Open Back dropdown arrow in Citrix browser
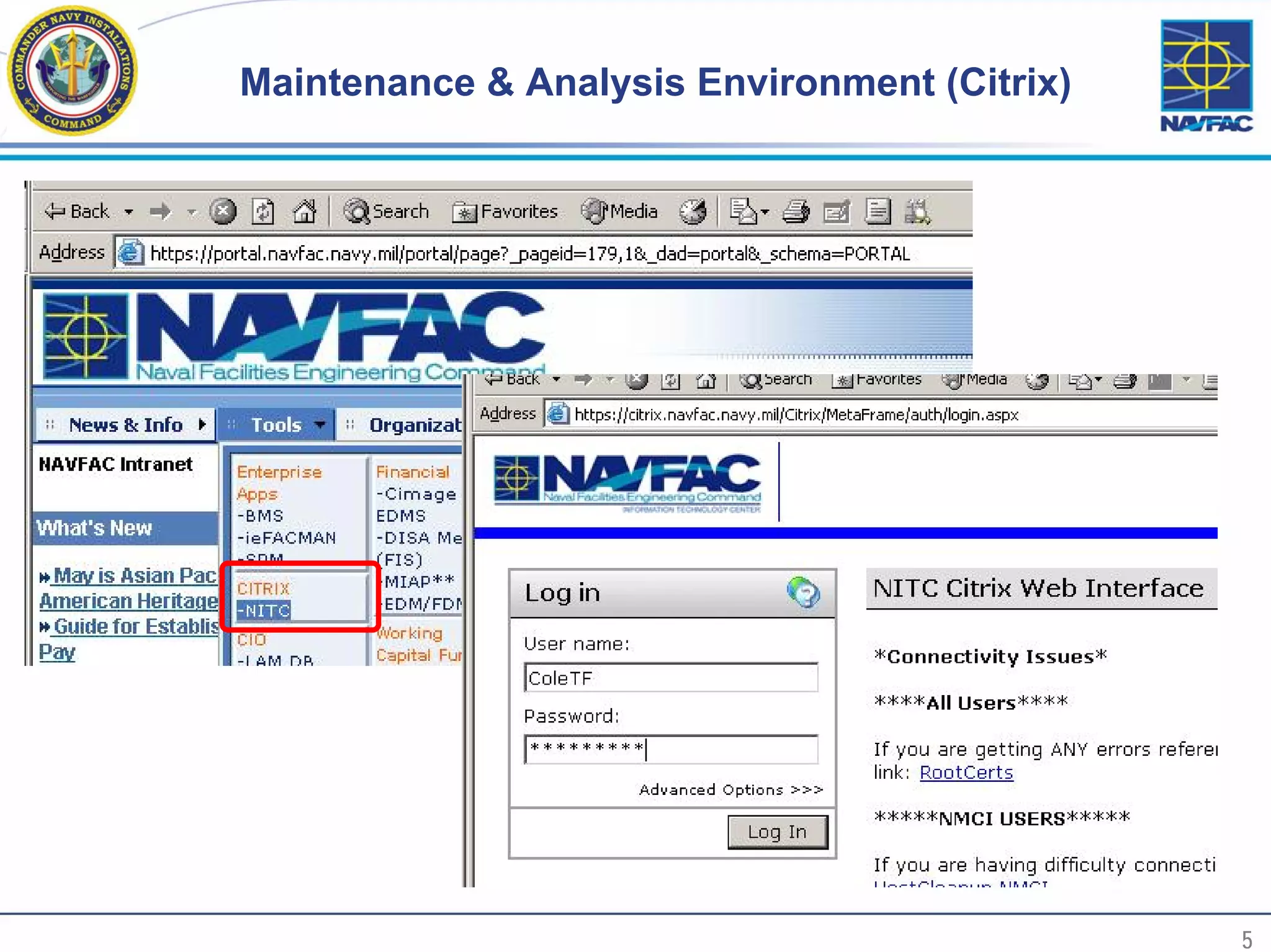Viewport: 1271px width, 952px height. pos(556,379)
